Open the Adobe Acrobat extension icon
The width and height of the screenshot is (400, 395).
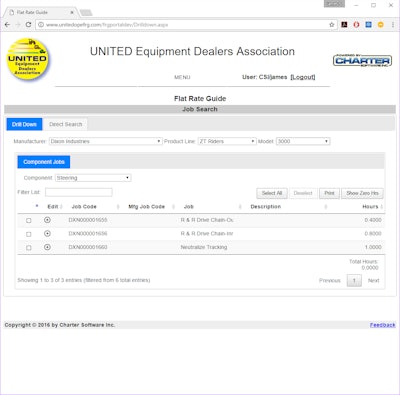pos(344,25)
